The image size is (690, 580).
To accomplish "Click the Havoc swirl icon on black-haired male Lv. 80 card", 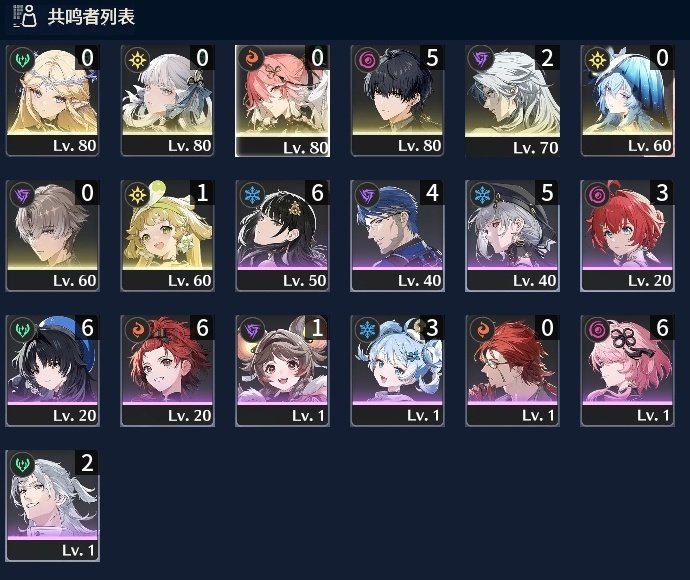I will tap(367, 59).
